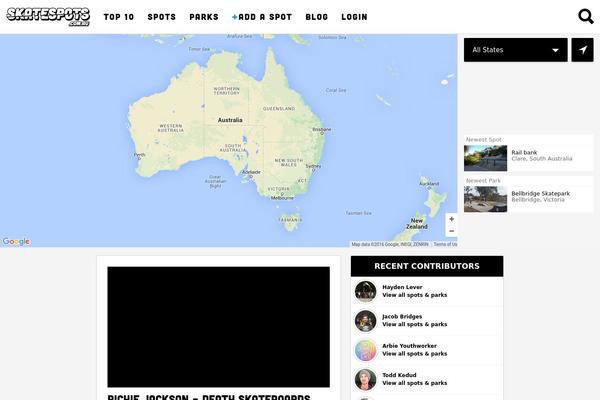The height and width of the screenshot is (400, 600).
Task: Click Arbie Youthworker name
Action: pyautogui.click(x=409, y=346)
